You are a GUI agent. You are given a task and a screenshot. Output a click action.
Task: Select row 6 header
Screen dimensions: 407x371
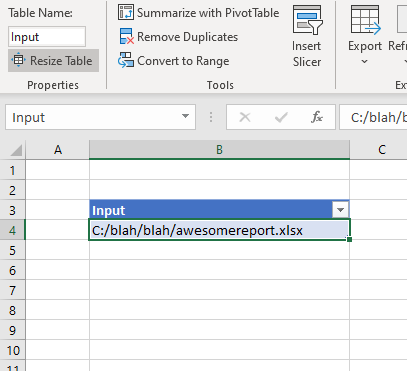coord(12,270)
